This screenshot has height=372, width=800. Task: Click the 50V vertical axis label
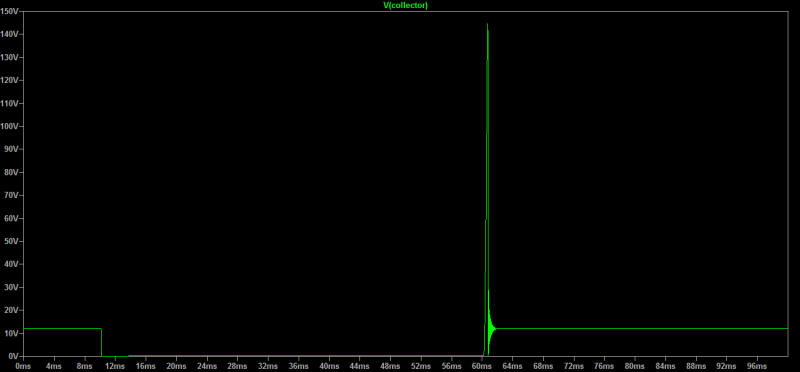tap(12, 241)
